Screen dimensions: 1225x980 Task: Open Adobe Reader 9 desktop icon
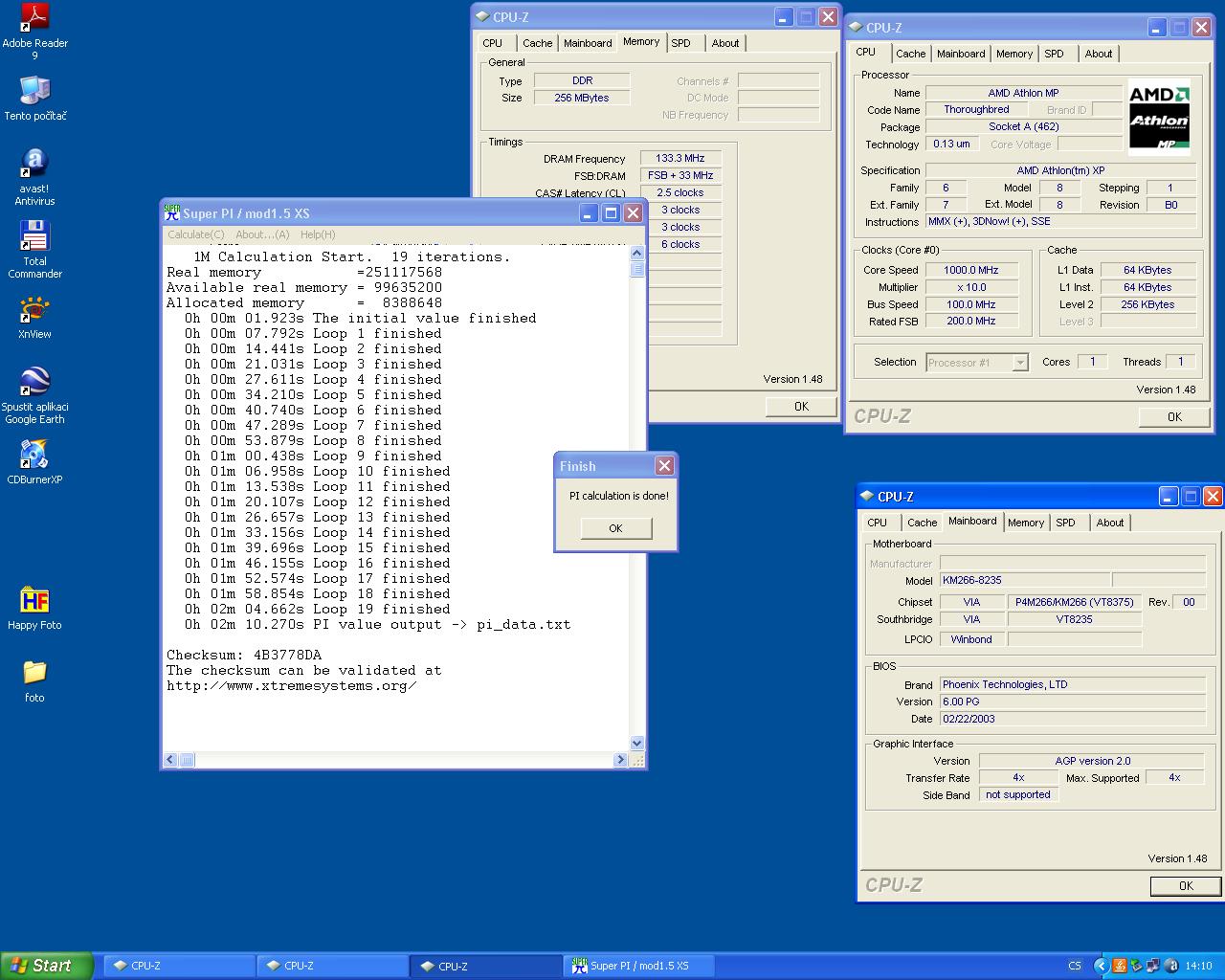(x=34, y=32)
